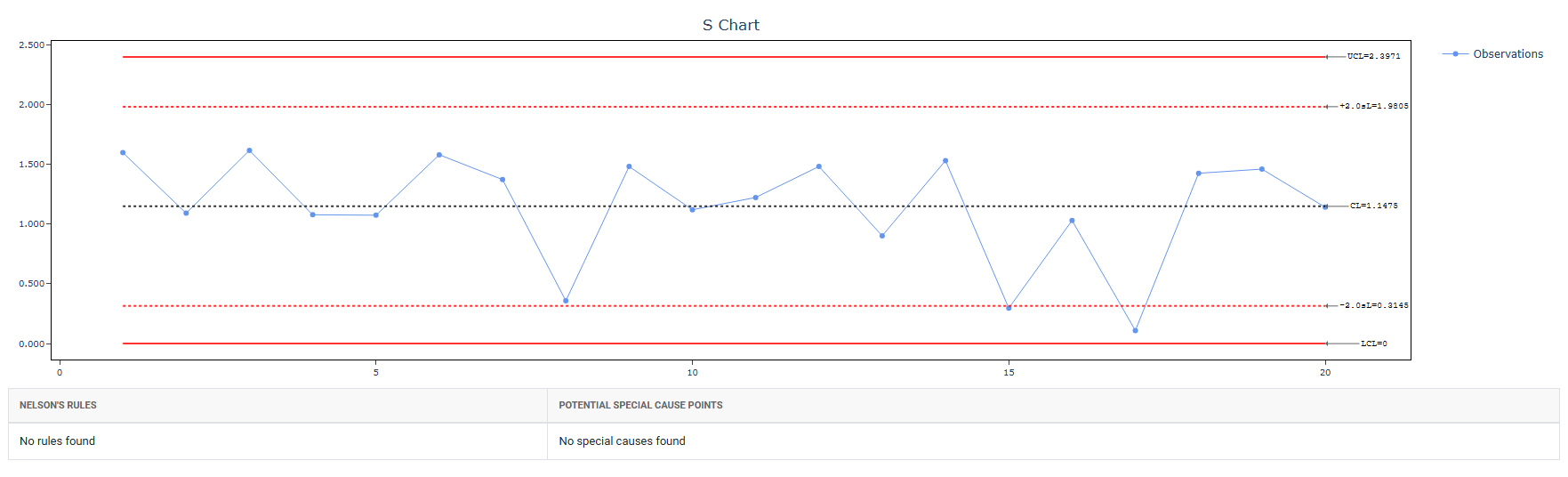Viewport: 1568px width, 477px height.
Task: Select the data point at observation 13
Action: click(882, 236)
